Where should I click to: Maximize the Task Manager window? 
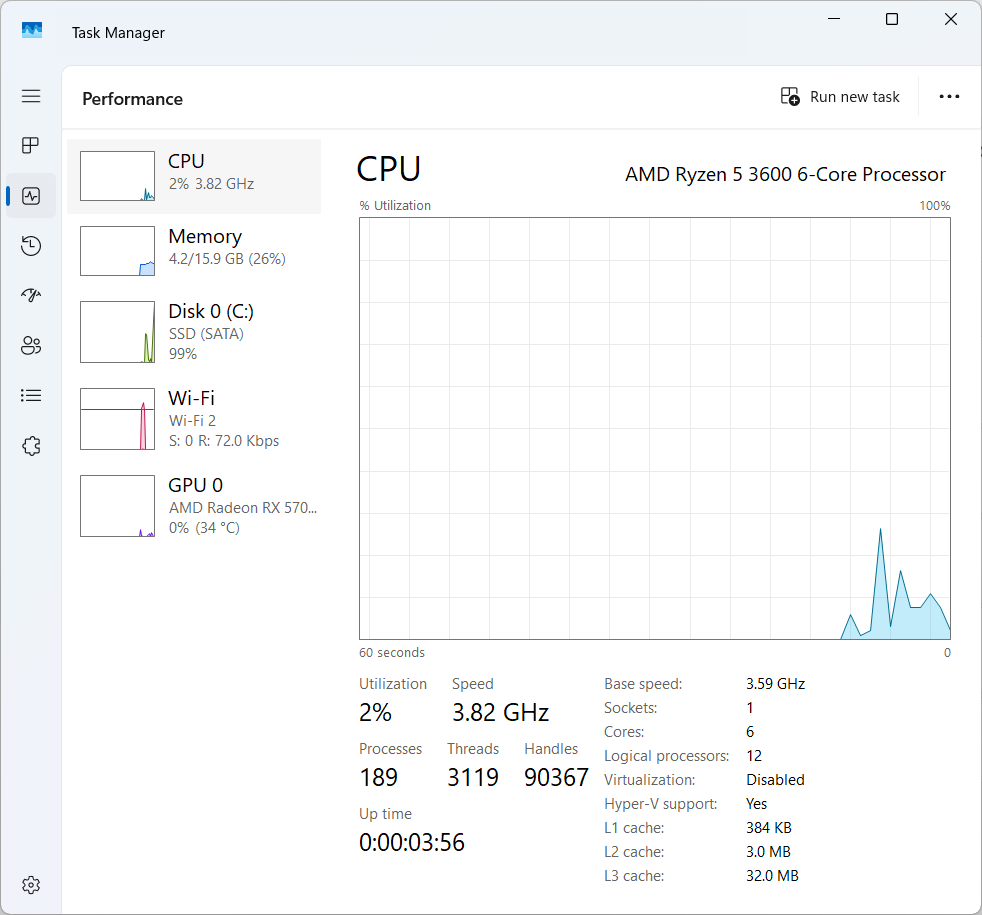coord(892,19)
